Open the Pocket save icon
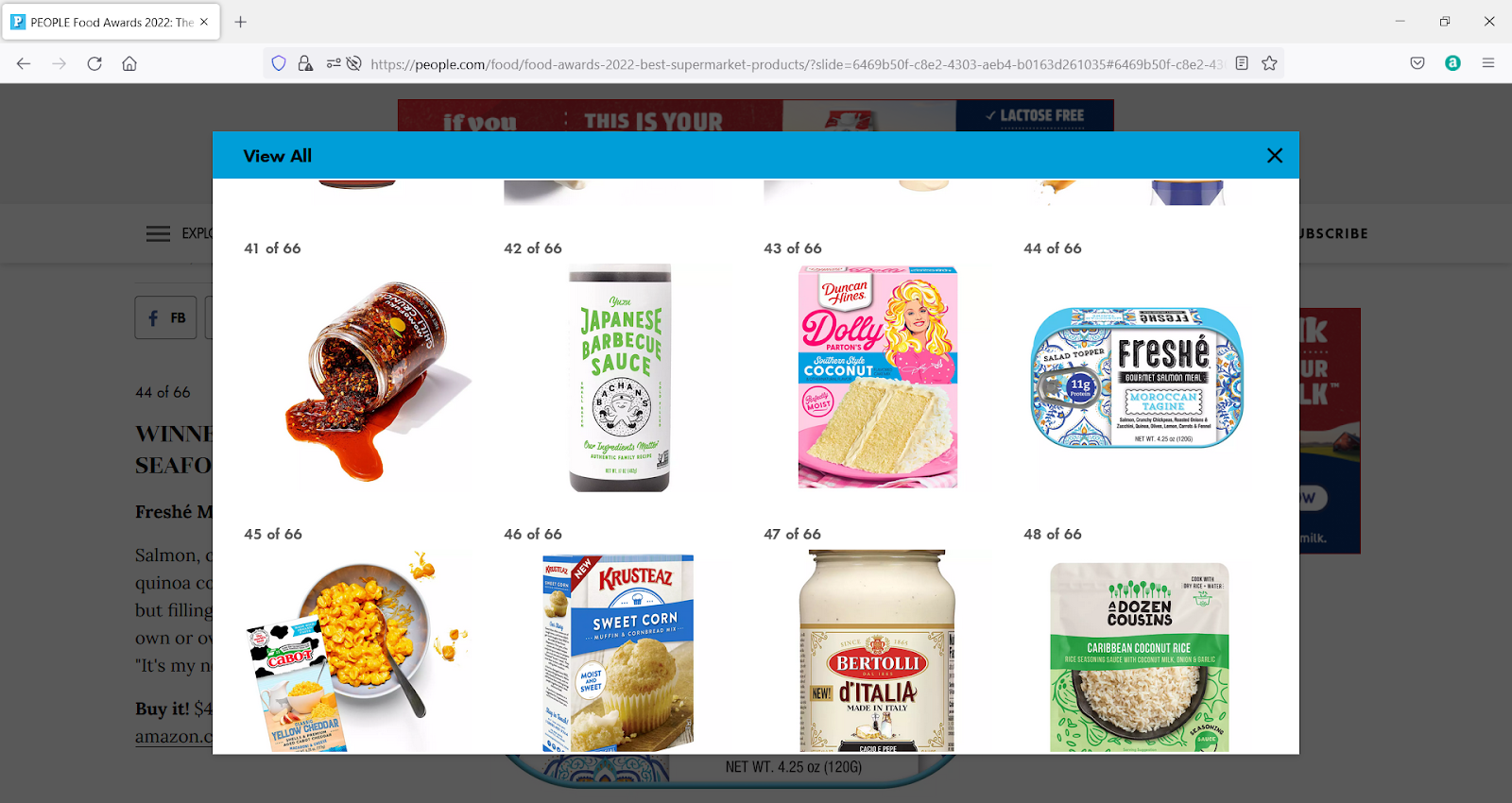The image size is (1512, 803). coord(1417,63)
